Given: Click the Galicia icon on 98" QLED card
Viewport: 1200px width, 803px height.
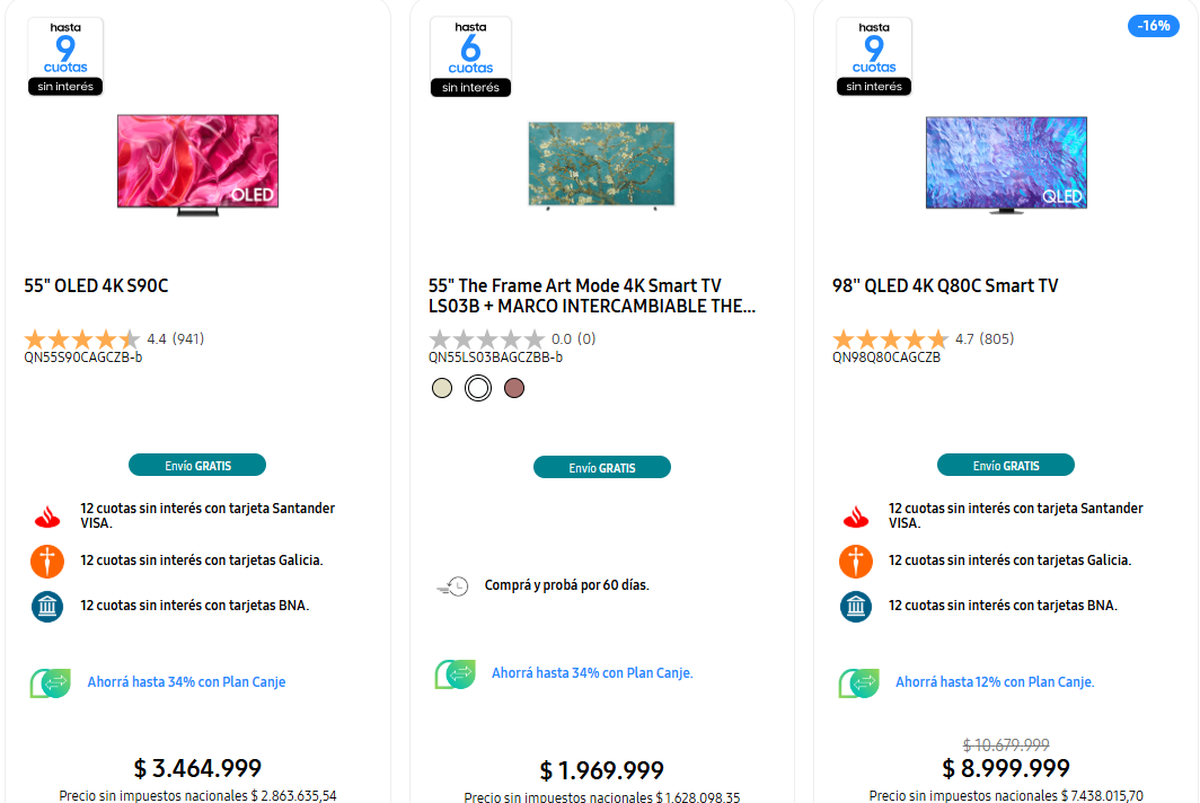Looking at the screenshot, I should click(x=855, y=561).
